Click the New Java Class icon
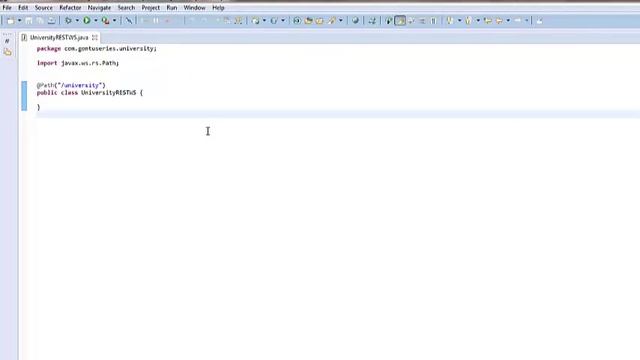Image resolution: width=640 pixels, height=360 pixels. click(274, 20)
